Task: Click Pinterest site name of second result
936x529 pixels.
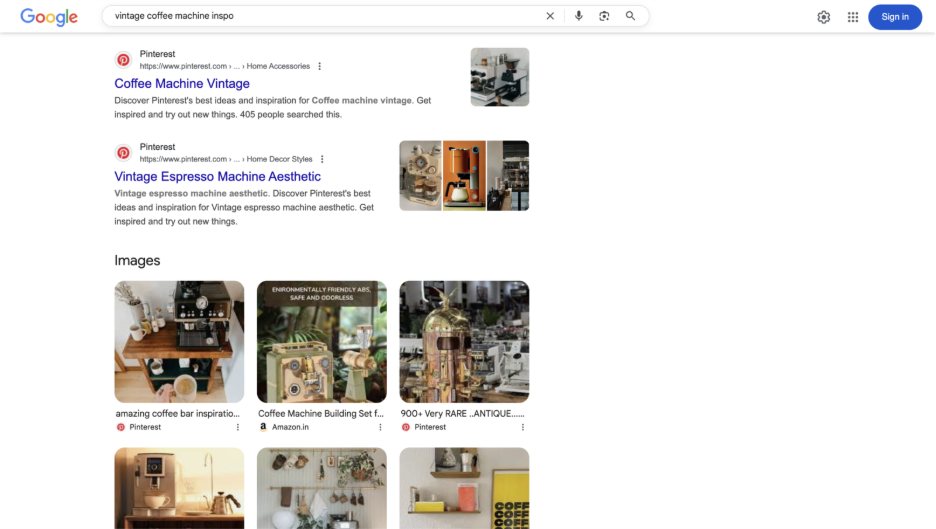Action: point(158,147)
